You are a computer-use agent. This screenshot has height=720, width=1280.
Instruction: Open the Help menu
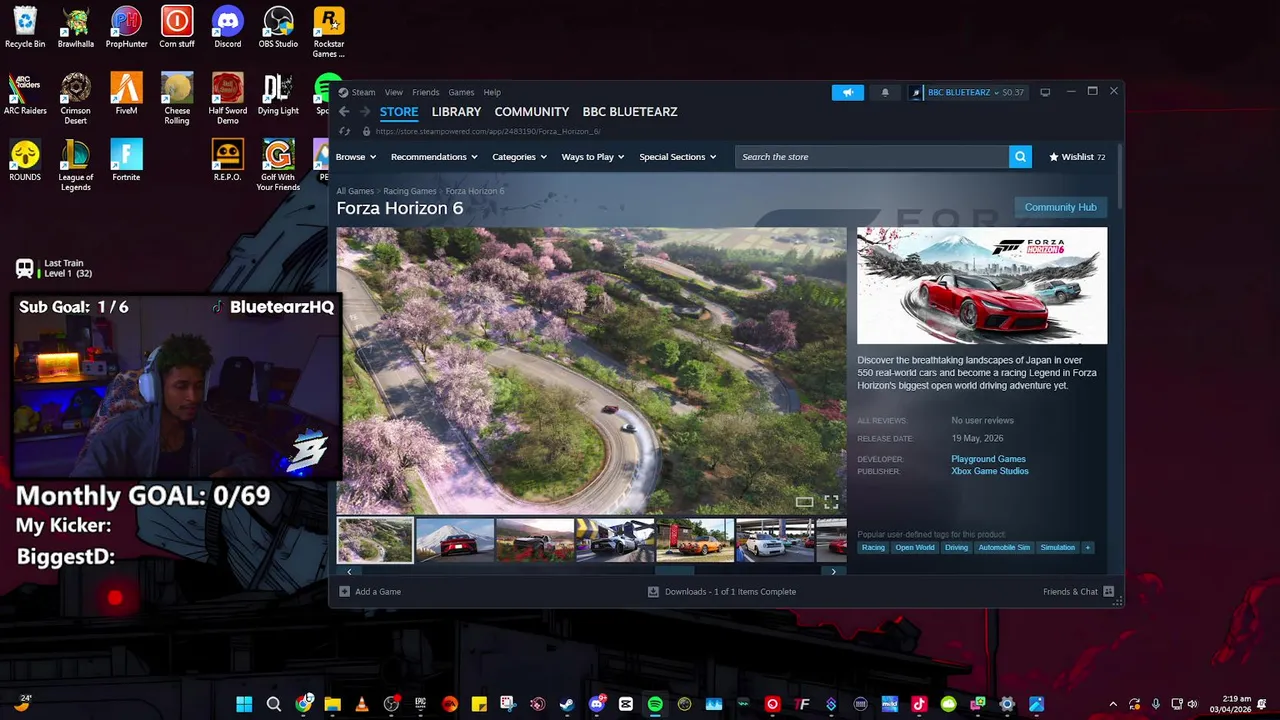tap(492, 92)
